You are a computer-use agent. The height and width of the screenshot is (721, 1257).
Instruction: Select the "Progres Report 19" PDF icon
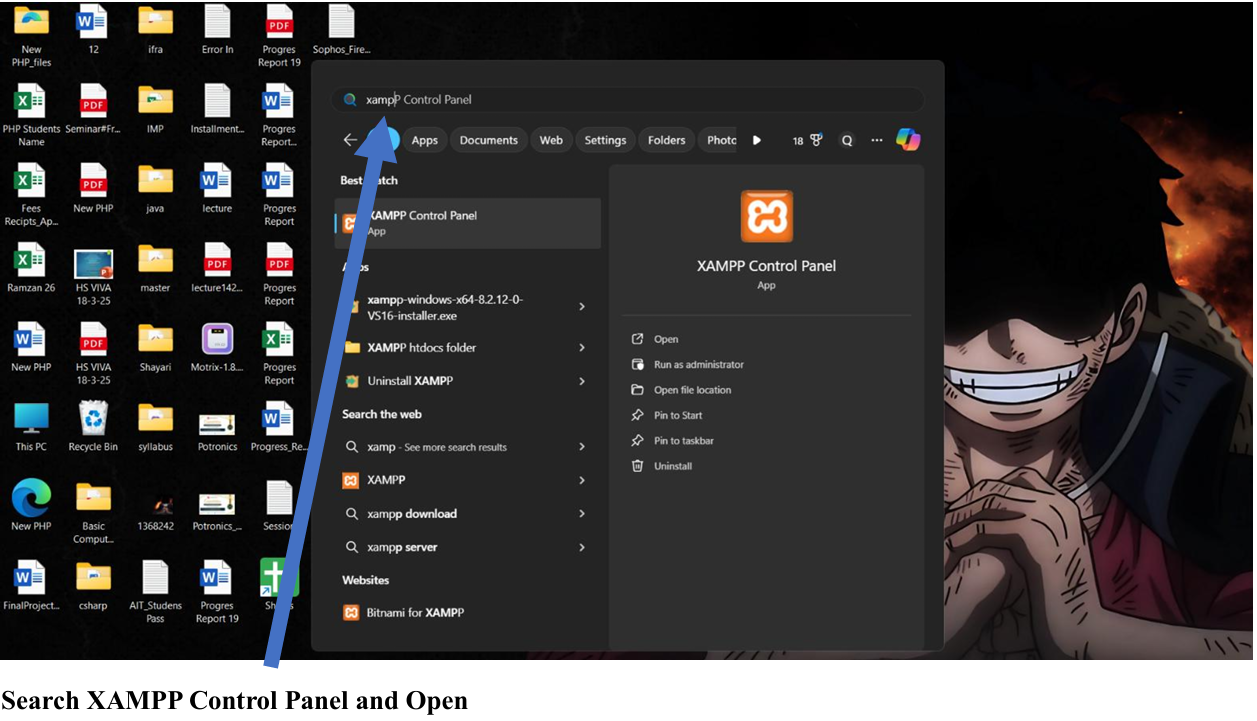(279, 35)
